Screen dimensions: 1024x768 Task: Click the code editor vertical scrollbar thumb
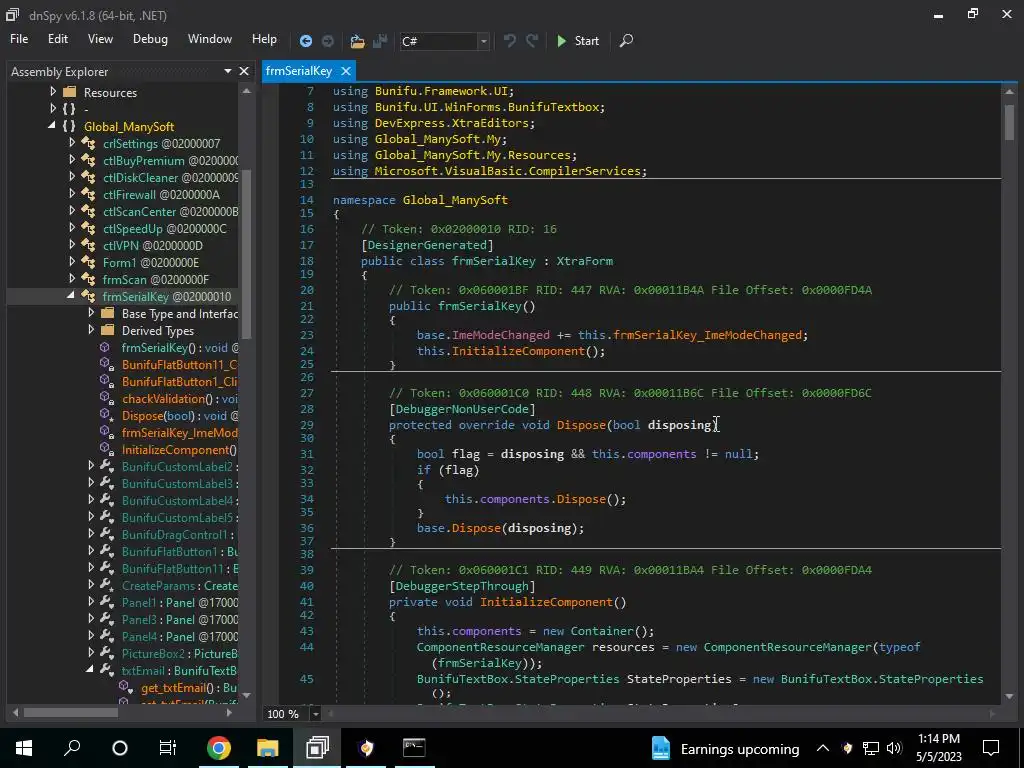[x=1009, y=122]
